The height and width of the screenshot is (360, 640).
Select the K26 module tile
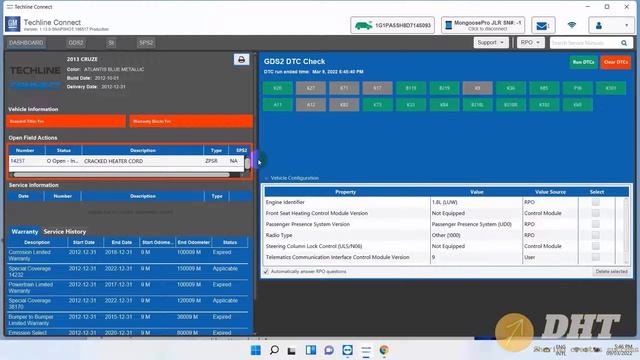[x=511, y=88]
